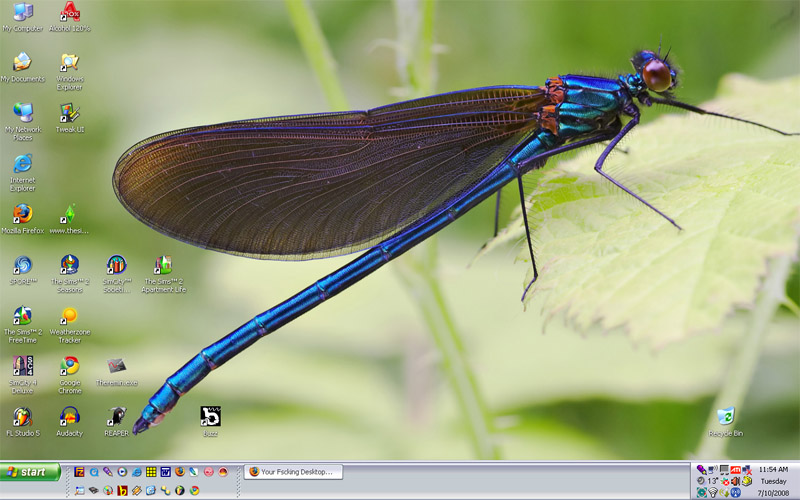Image resolution: width=800 pixels, height=500 pixels.
Task: Launch Google Chrome from the desktop
Action: pos(69,366)
